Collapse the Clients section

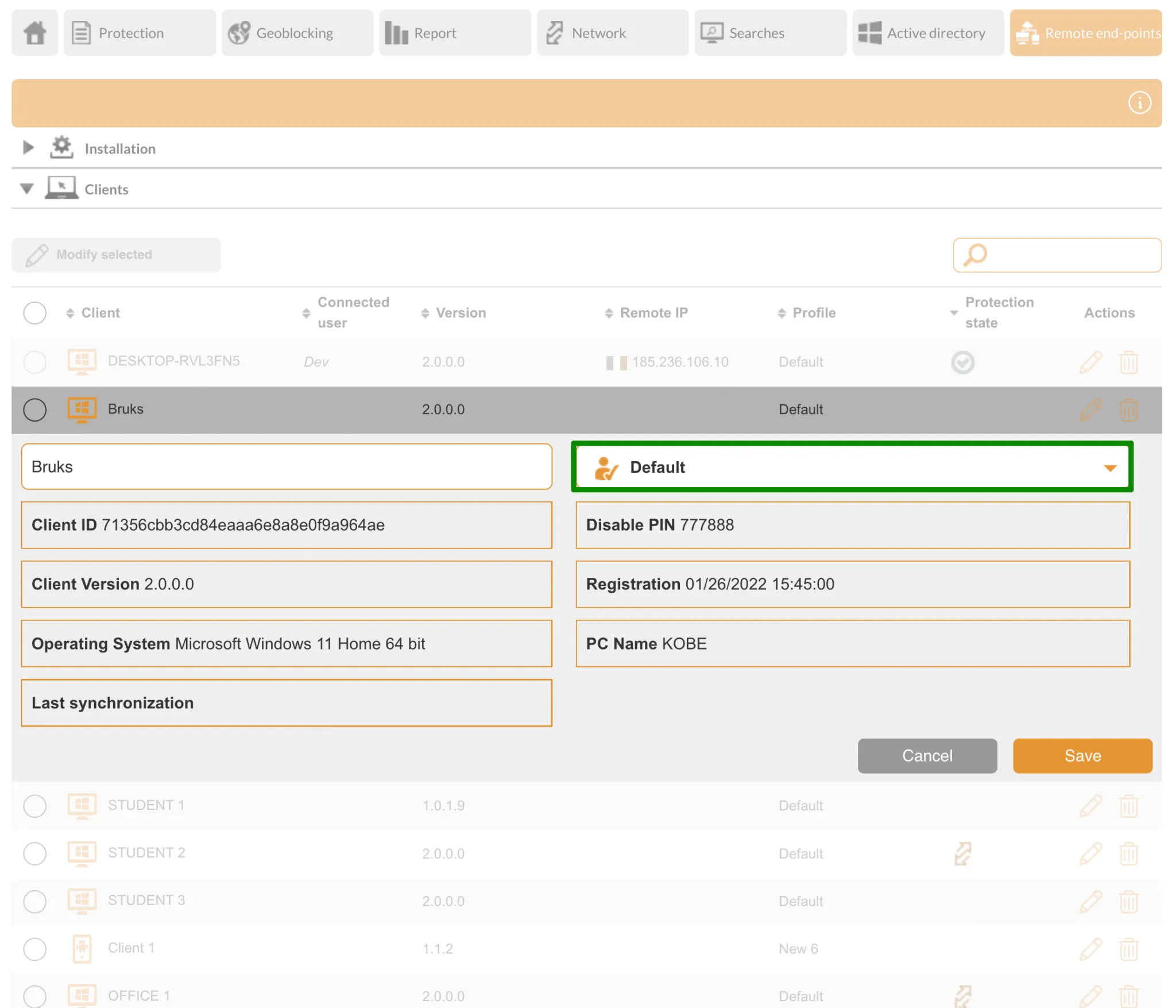click(x=26, y=188)
